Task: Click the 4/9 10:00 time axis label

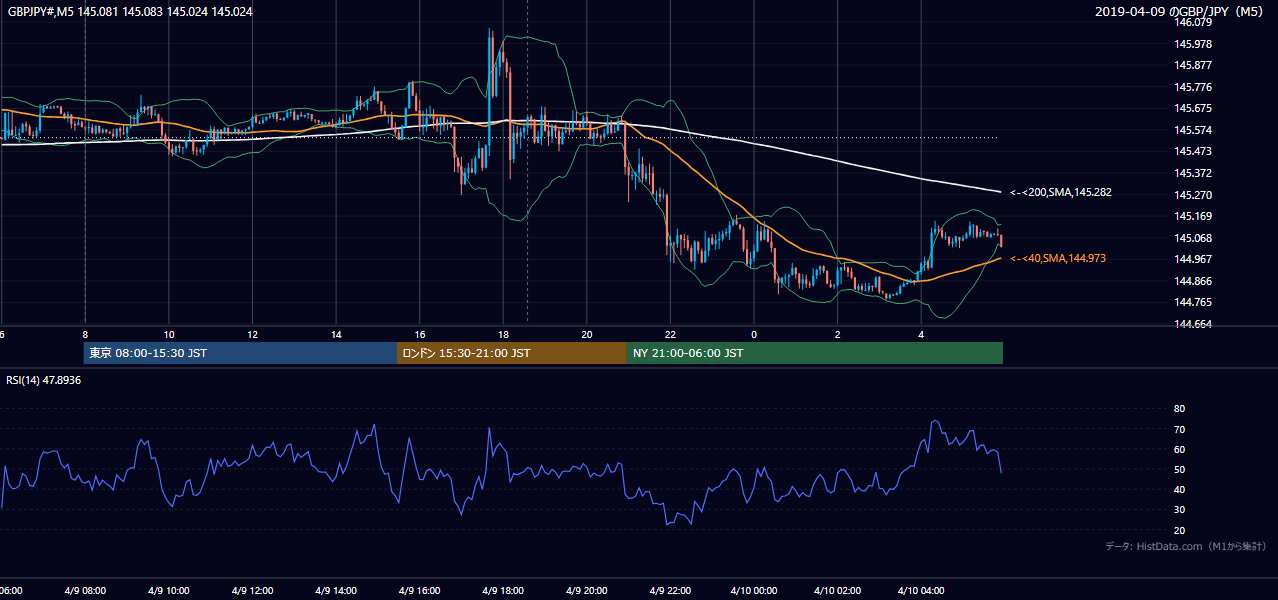Action: point(169,590)
